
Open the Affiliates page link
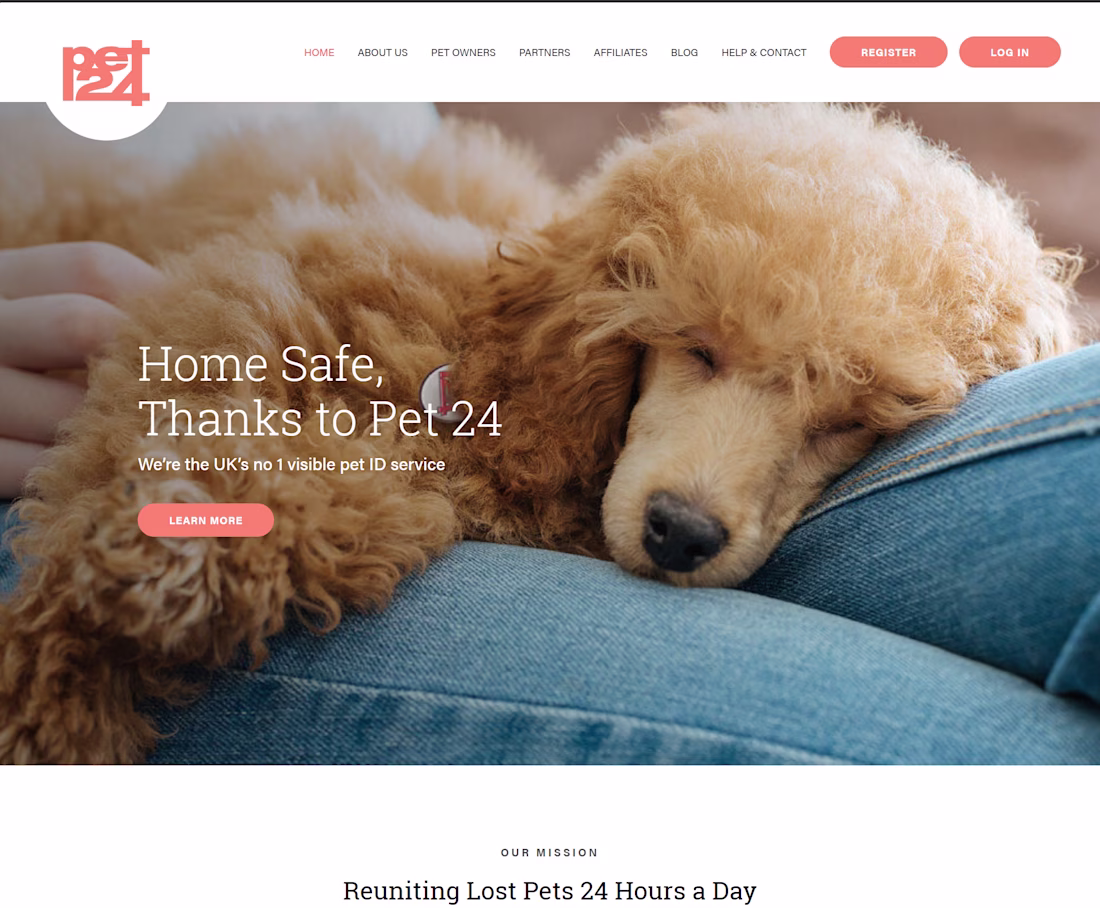pyautogui.click(x=620, y=53)
